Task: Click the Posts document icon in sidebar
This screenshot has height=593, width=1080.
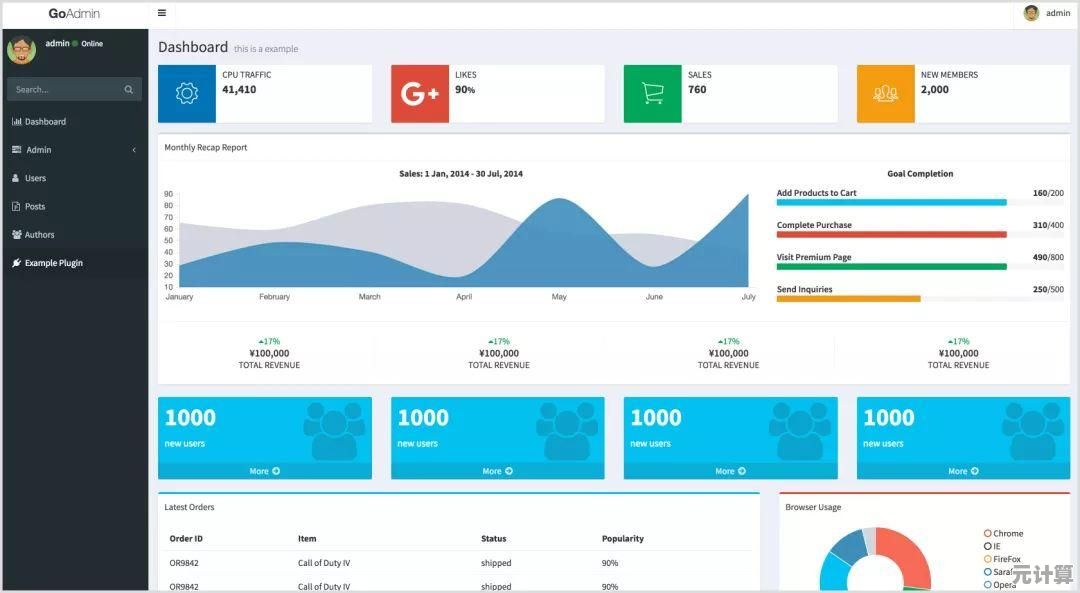Action: 16,207
